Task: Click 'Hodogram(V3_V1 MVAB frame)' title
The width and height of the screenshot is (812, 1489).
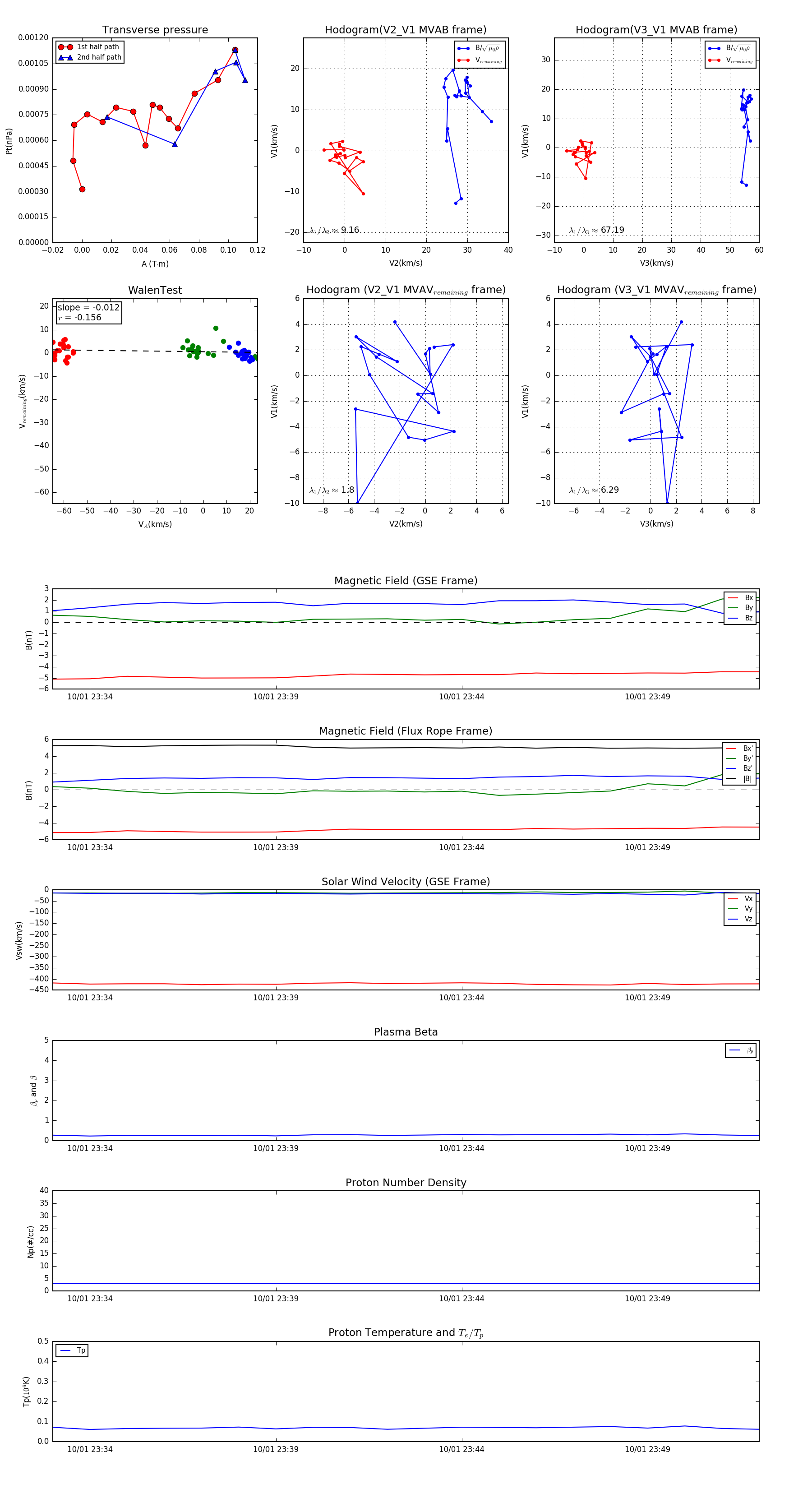Action: pyautogui.click(x=656, y=30)
